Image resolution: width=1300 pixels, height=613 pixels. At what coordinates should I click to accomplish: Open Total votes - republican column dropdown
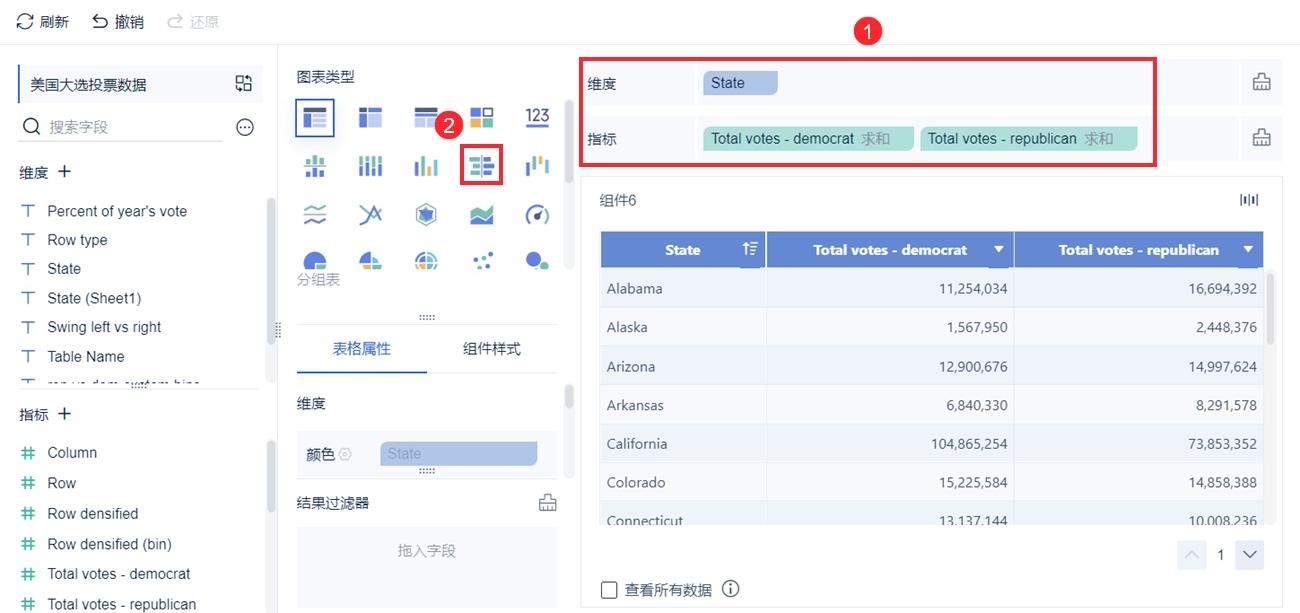pyautogui.click(x=1248, y=249)
